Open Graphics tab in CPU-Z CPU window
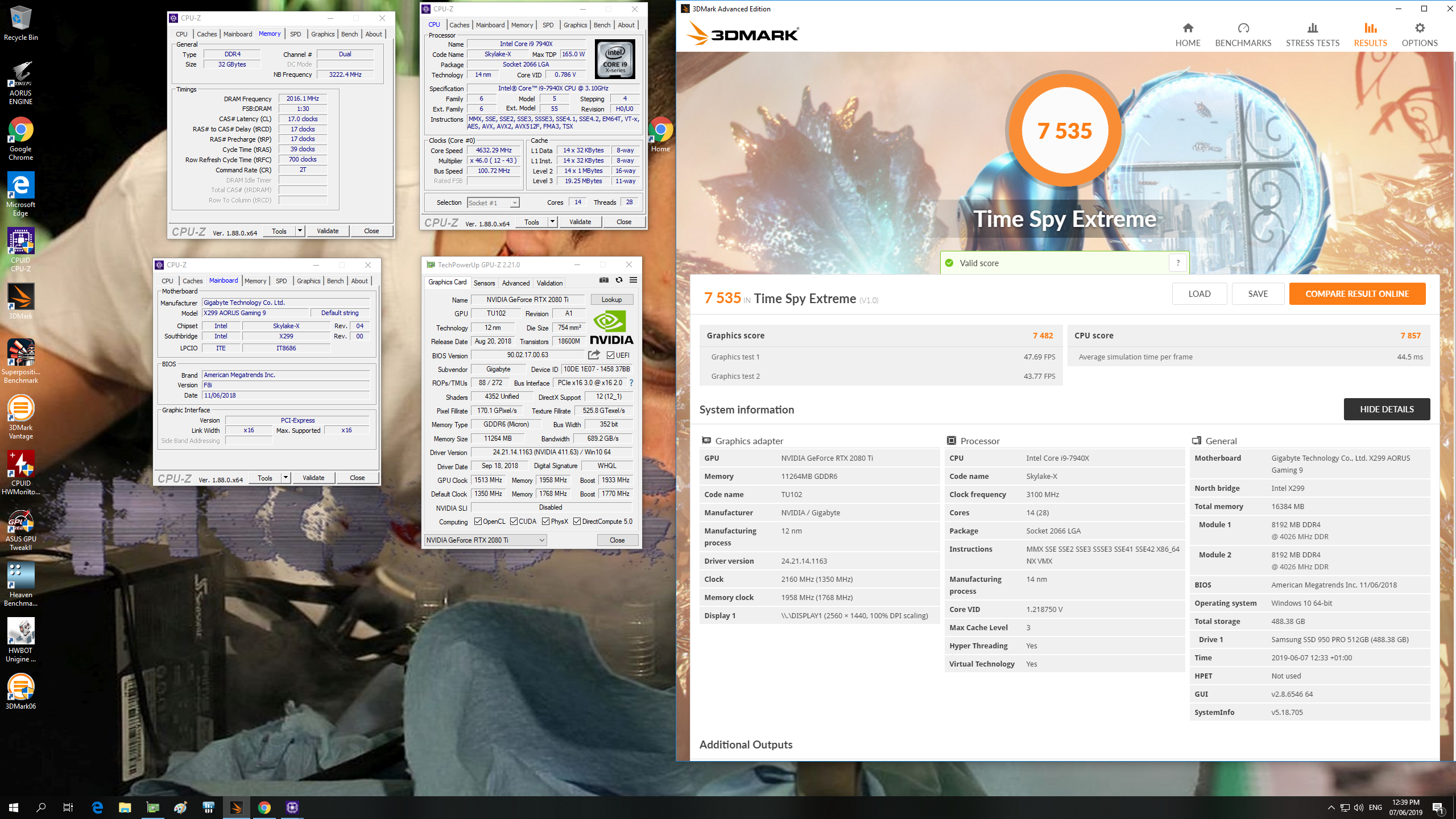This screenshot has width=1456, height=819. [x=575, y=25]
